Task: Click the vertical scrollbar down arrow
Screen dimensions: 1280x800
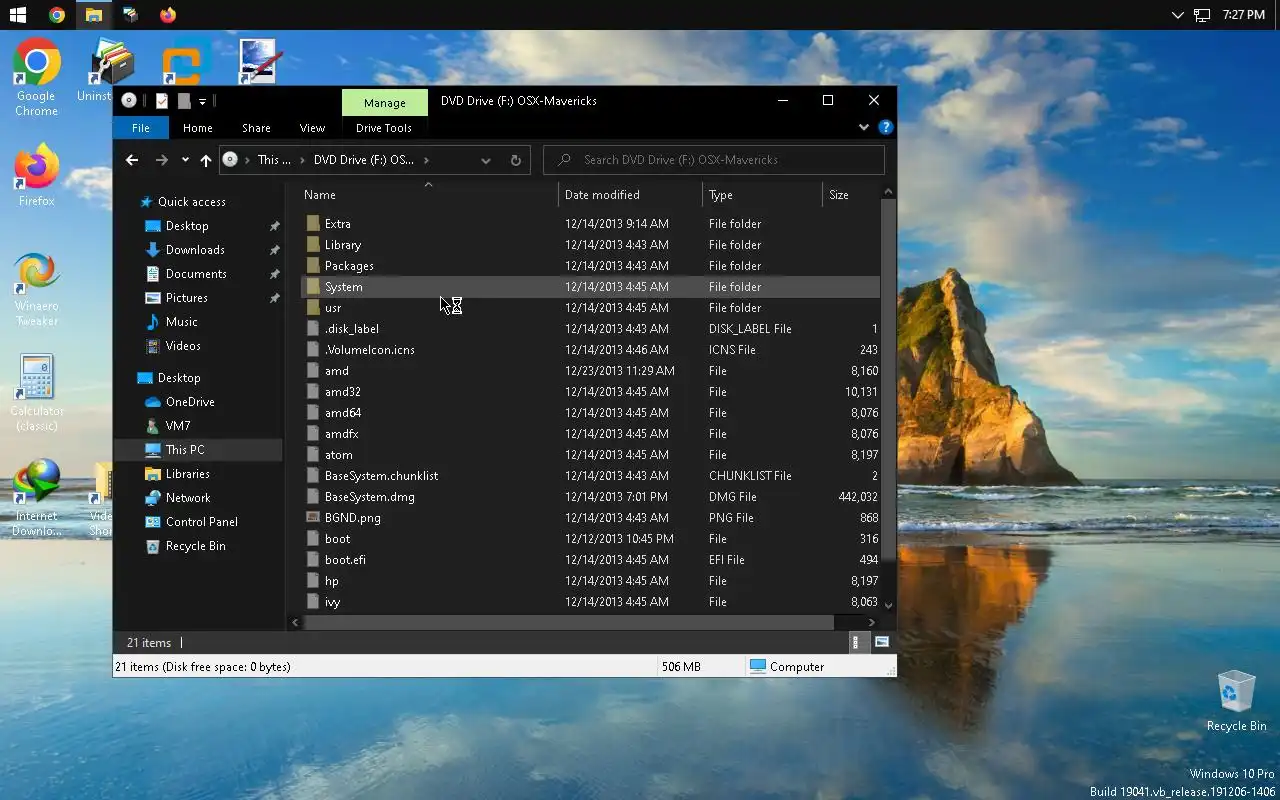Action: click(x=888, y=605)
